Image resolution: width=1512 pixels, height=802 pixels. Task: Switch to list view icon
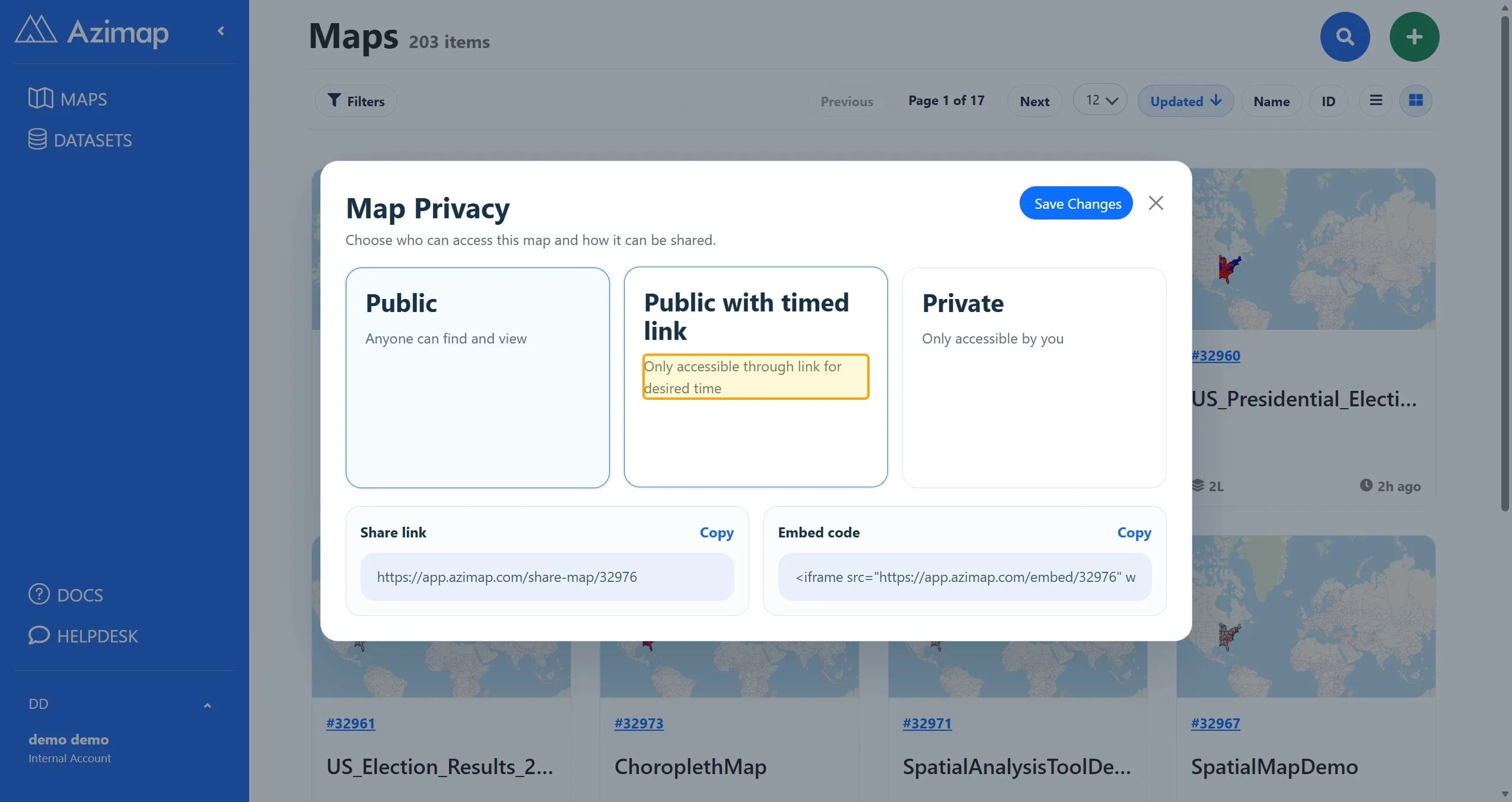1376,100
